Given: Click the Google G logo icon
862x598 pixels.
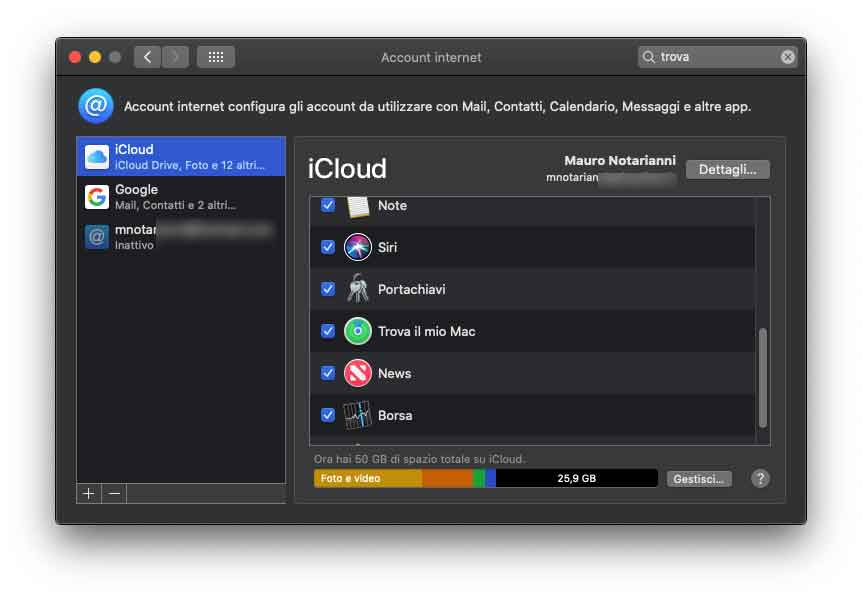Looking at the screenshot, I should pos(97,197).
